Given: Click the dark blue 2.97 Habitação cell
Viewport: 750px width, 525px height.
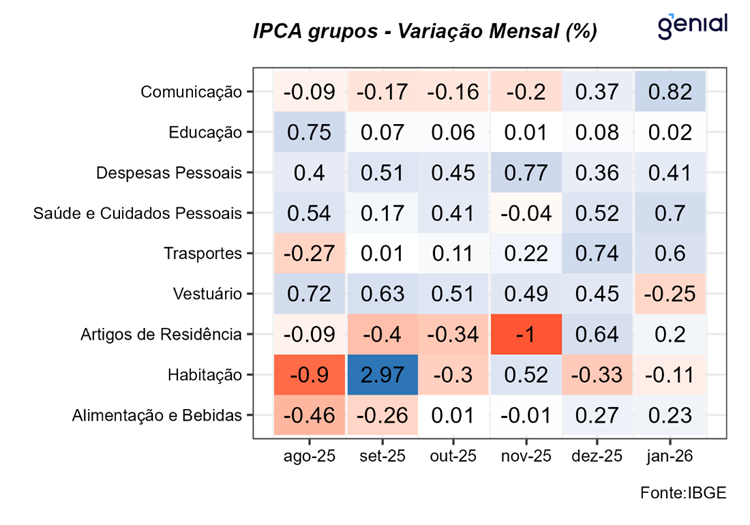Looking at the screenshot, I should 381,375.
